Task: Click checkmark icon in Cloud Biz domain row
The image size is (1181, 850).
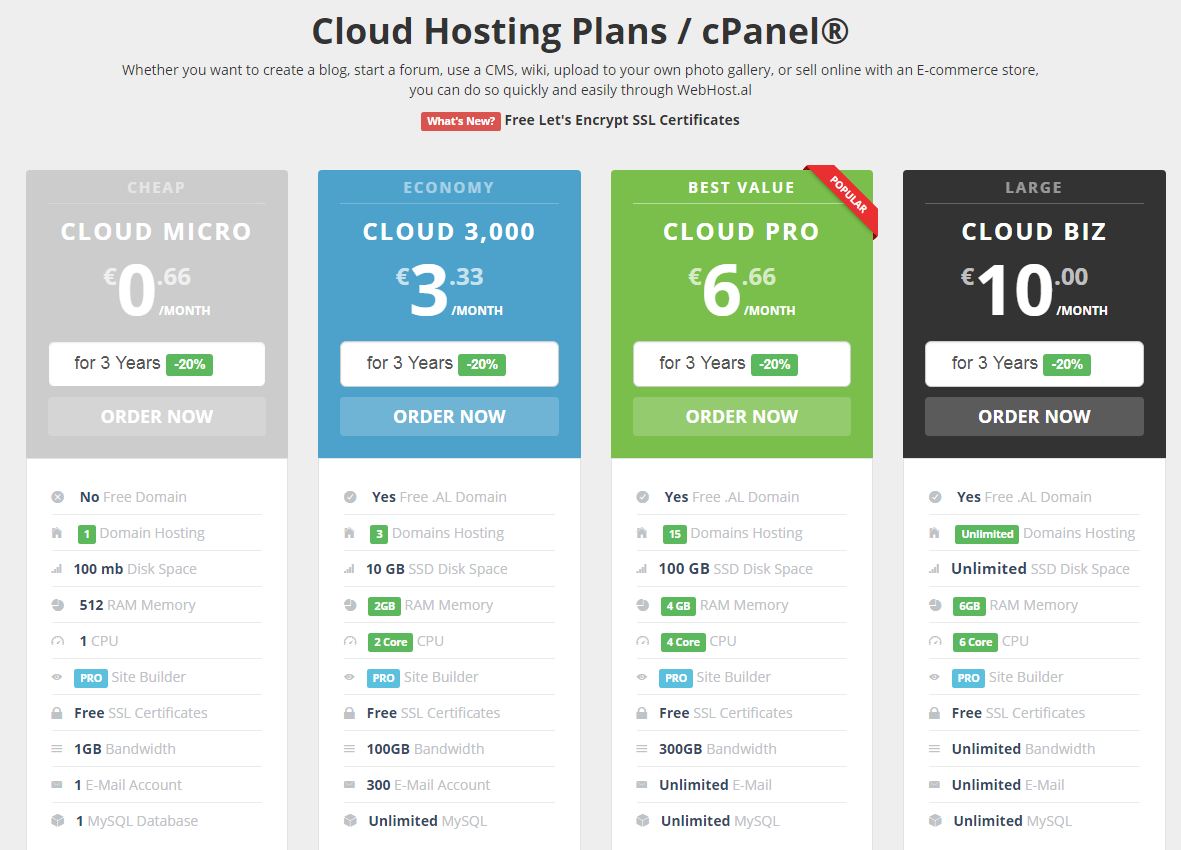Action: click(x=935, y=497)
